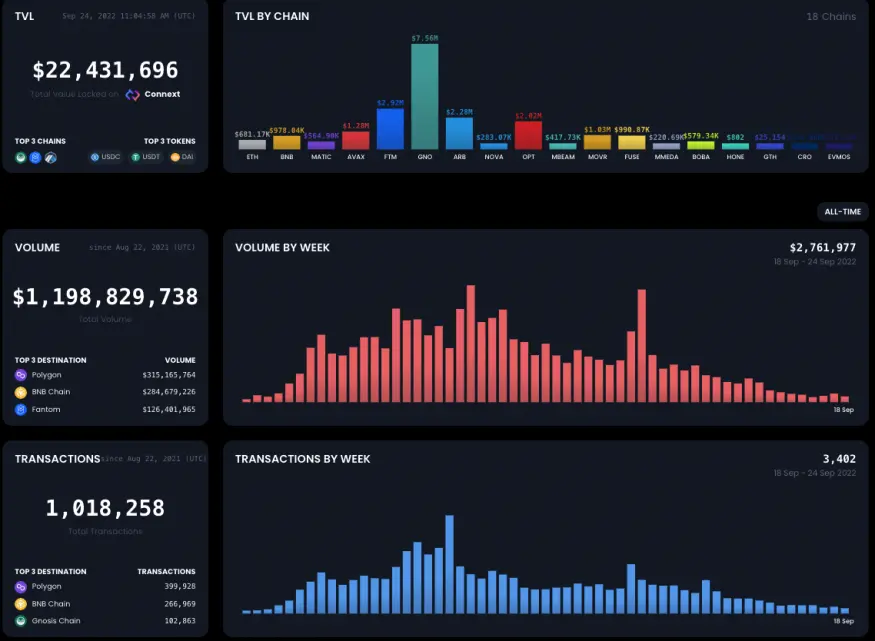Click the Fantom icon in the Volume card
Viewport: 875px width, 641px height.
(21, 409)
